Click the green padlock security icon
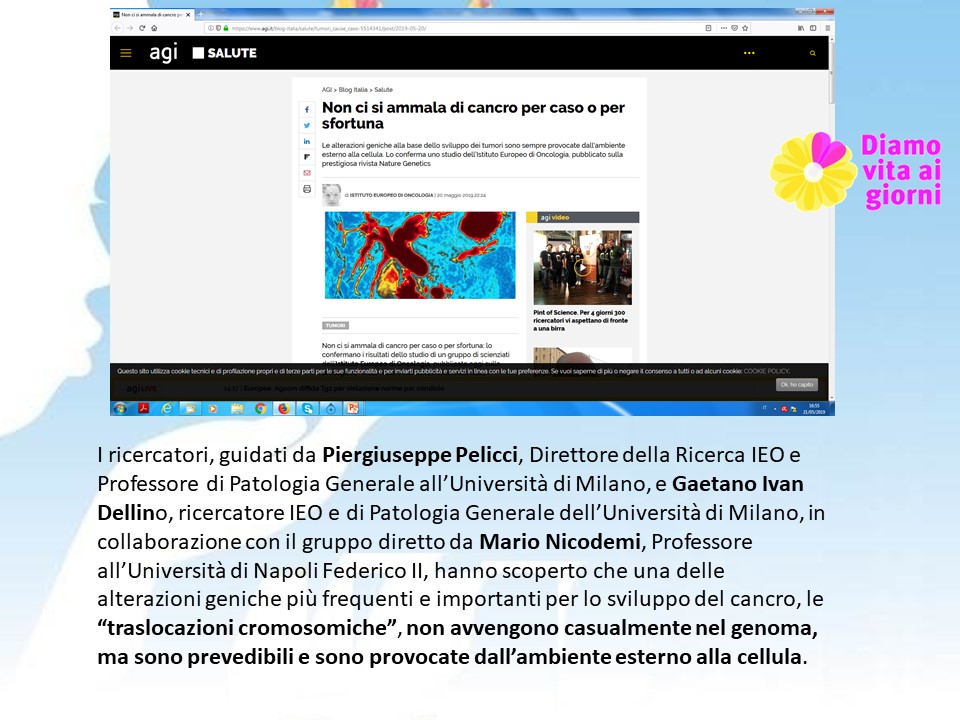The height and width of the screenshot is (720, 960). coord(225,28)
